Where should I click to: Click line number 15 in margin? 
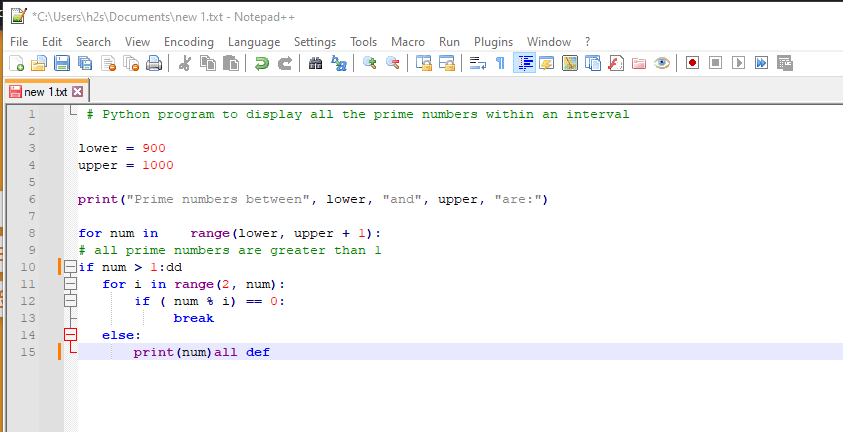(28, 352)
